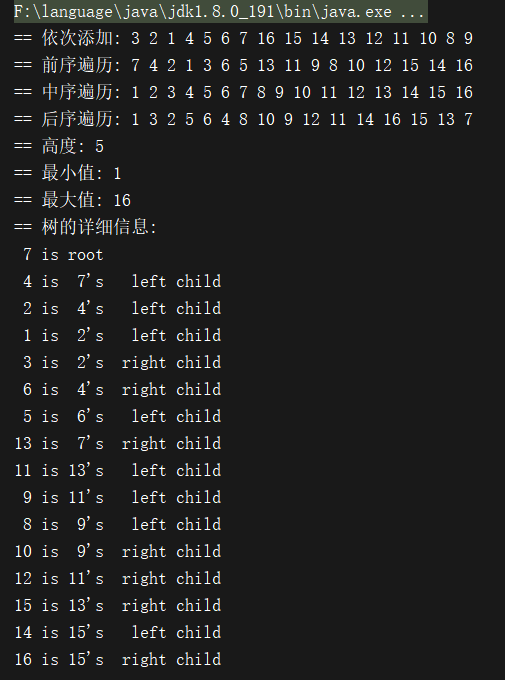Viewport: 505px width, 680px height.
Task: Click '3 is 2's right child' line
Action: click(122, 363)
